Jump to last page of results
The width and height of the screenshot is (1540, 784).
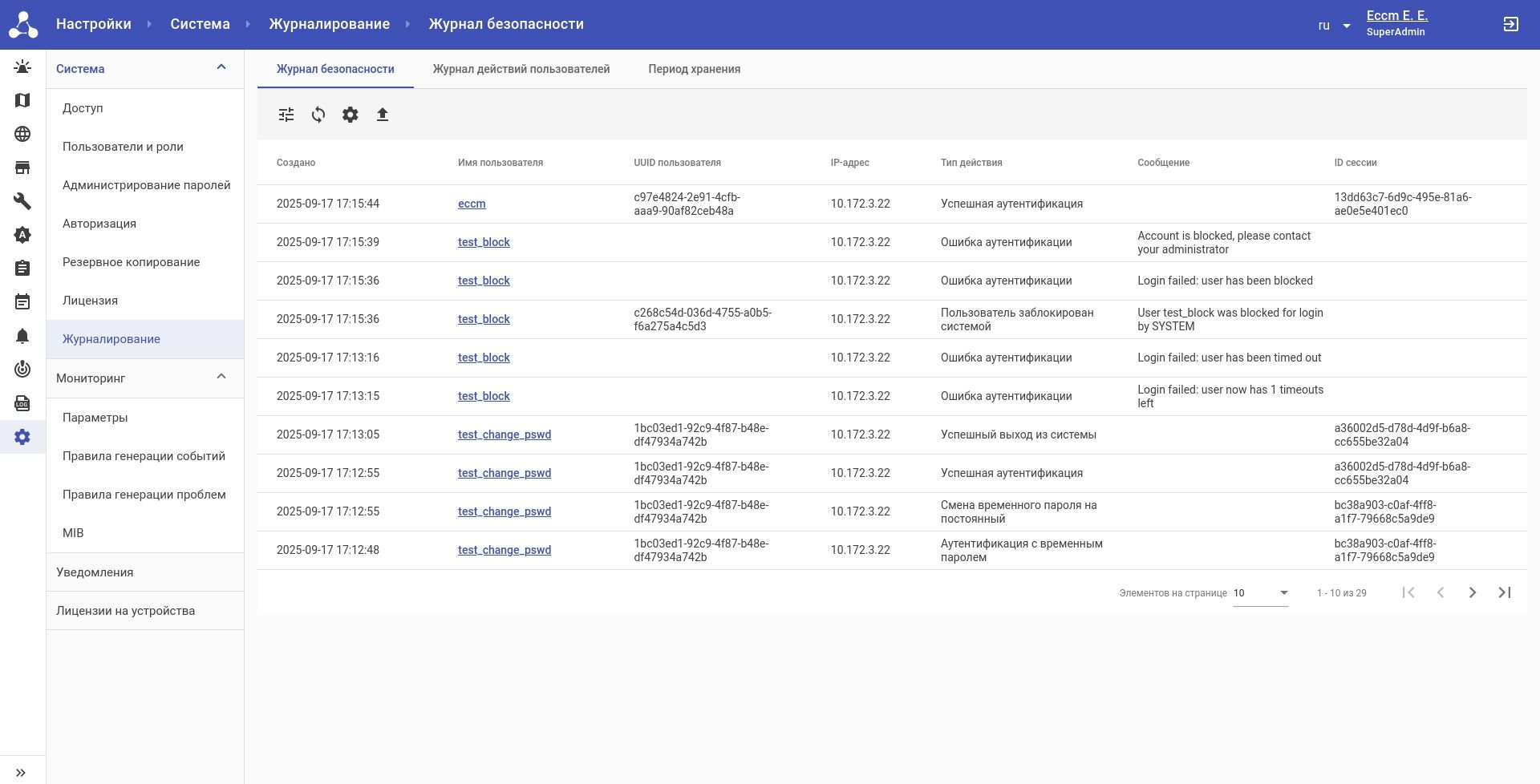click(x=1505, y=592)
